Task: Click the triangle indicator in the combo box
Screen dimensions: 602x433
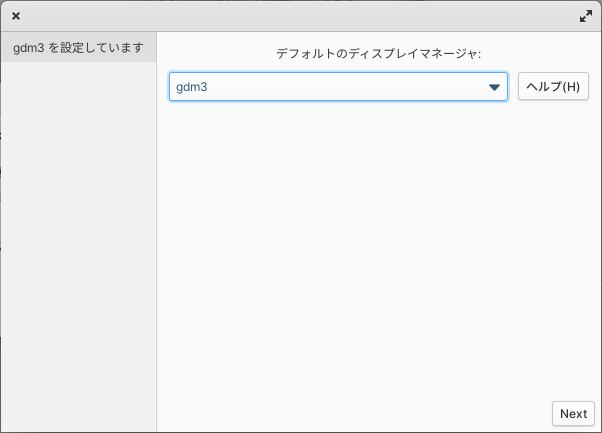Action: (x=494, y=88)
